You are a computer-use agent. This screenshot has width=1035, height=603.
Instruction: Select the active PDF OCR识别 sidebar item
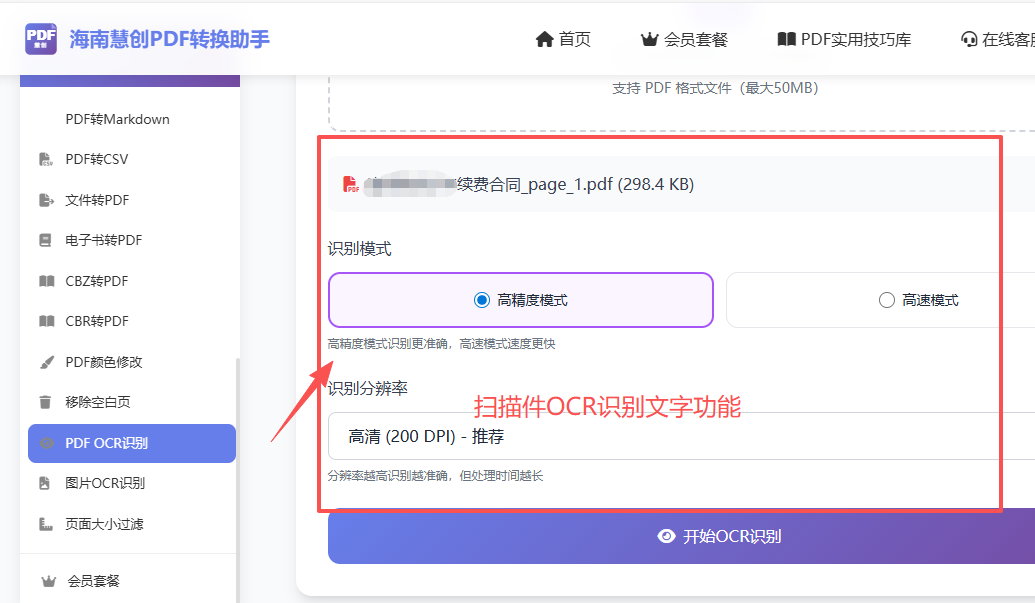click(131, 443)
